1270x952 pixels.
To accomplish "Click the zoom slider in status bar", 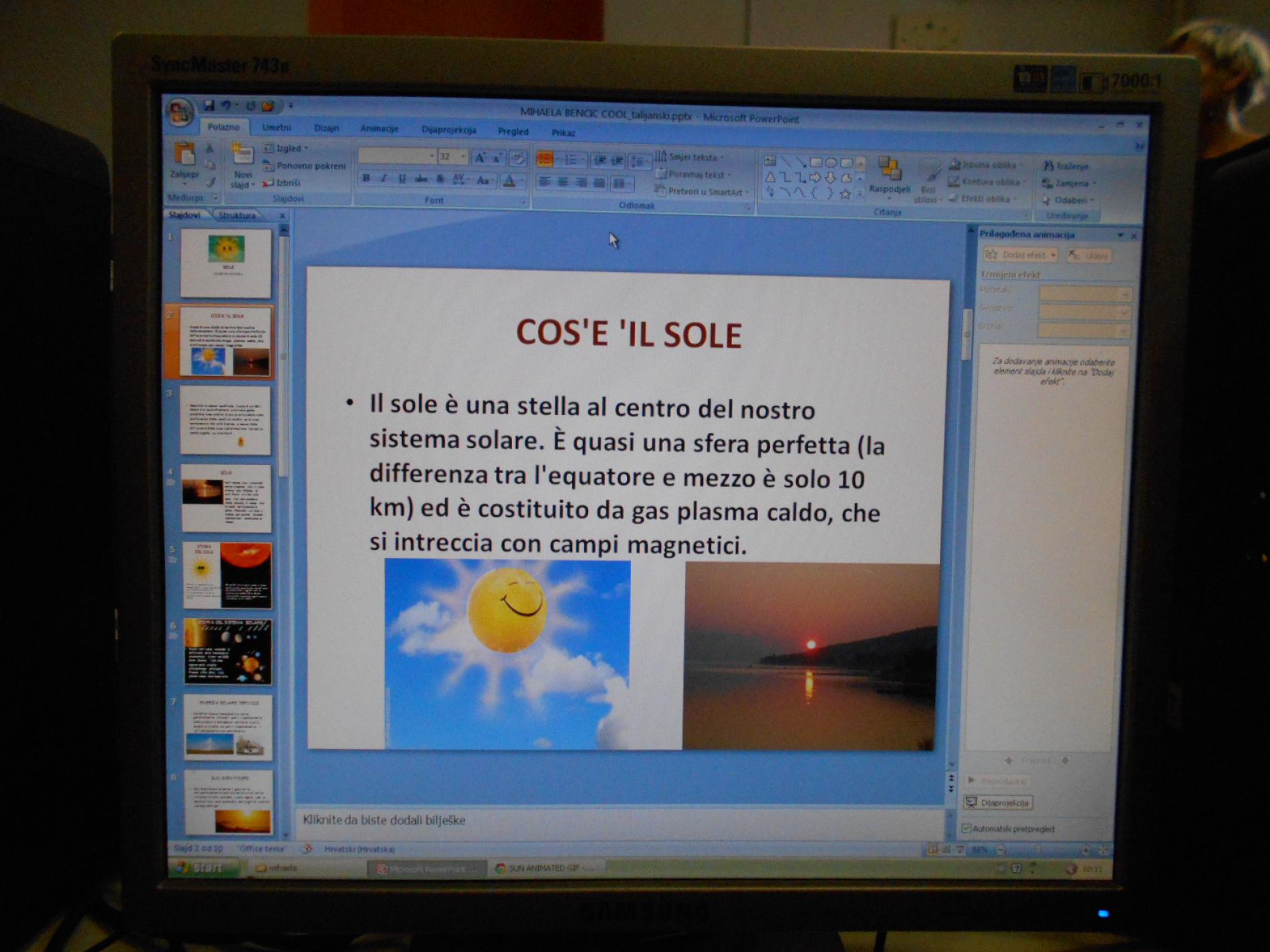I will point(1038,850).
